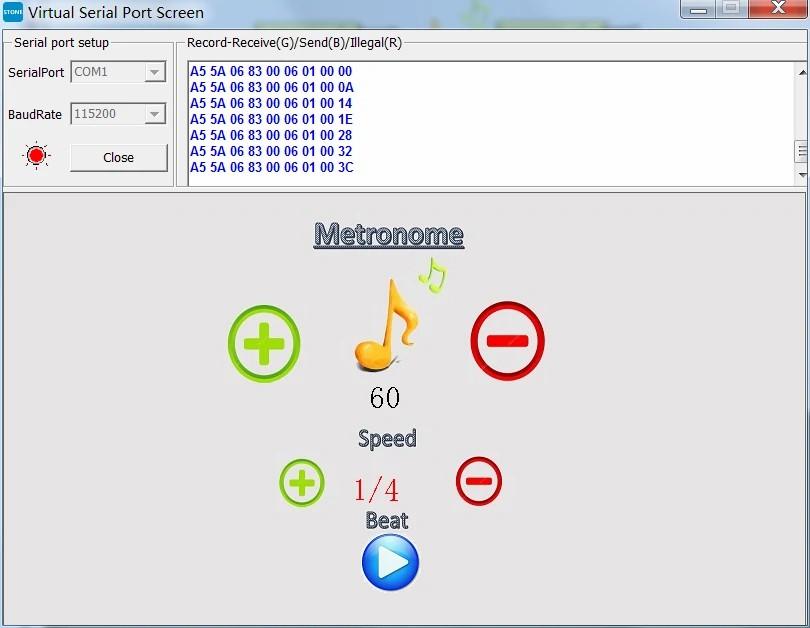Viewport: 810px width, 628px height.
Task: Maximize the Virtual Serial Port Screen window
Action: (x=730, y=8)
